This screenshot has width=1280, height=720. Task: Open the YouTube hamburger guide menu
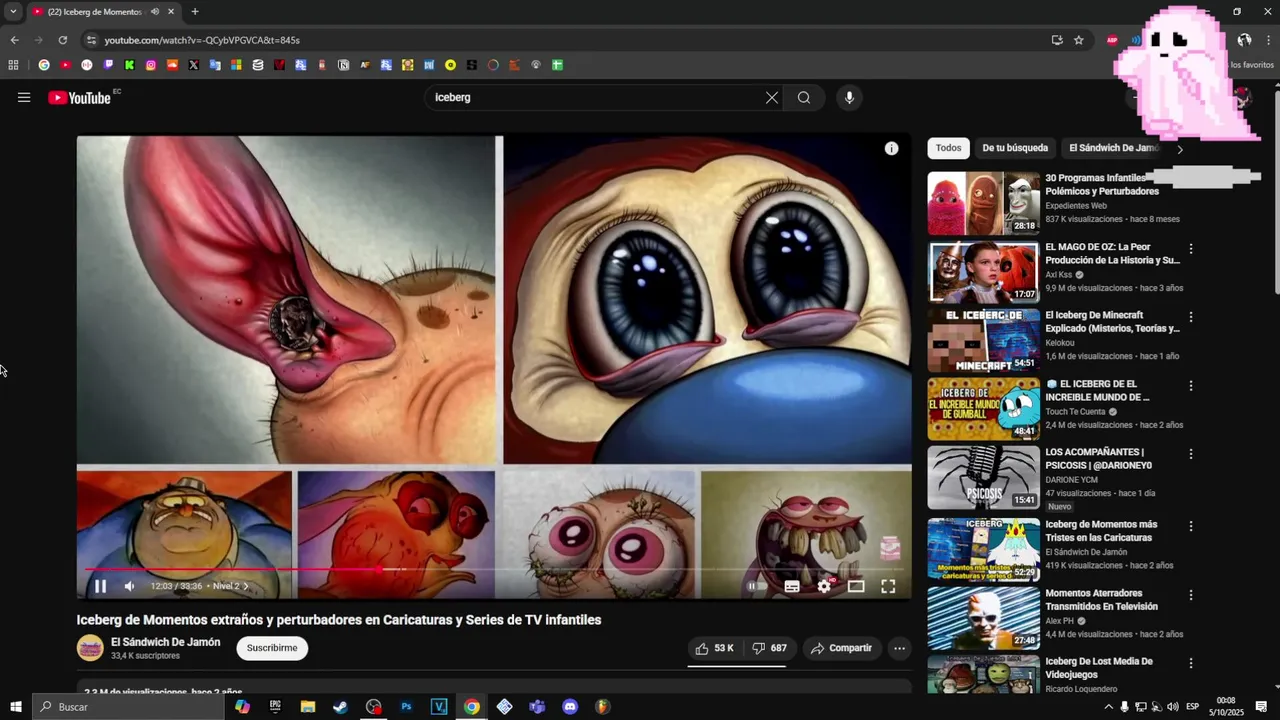24,97
